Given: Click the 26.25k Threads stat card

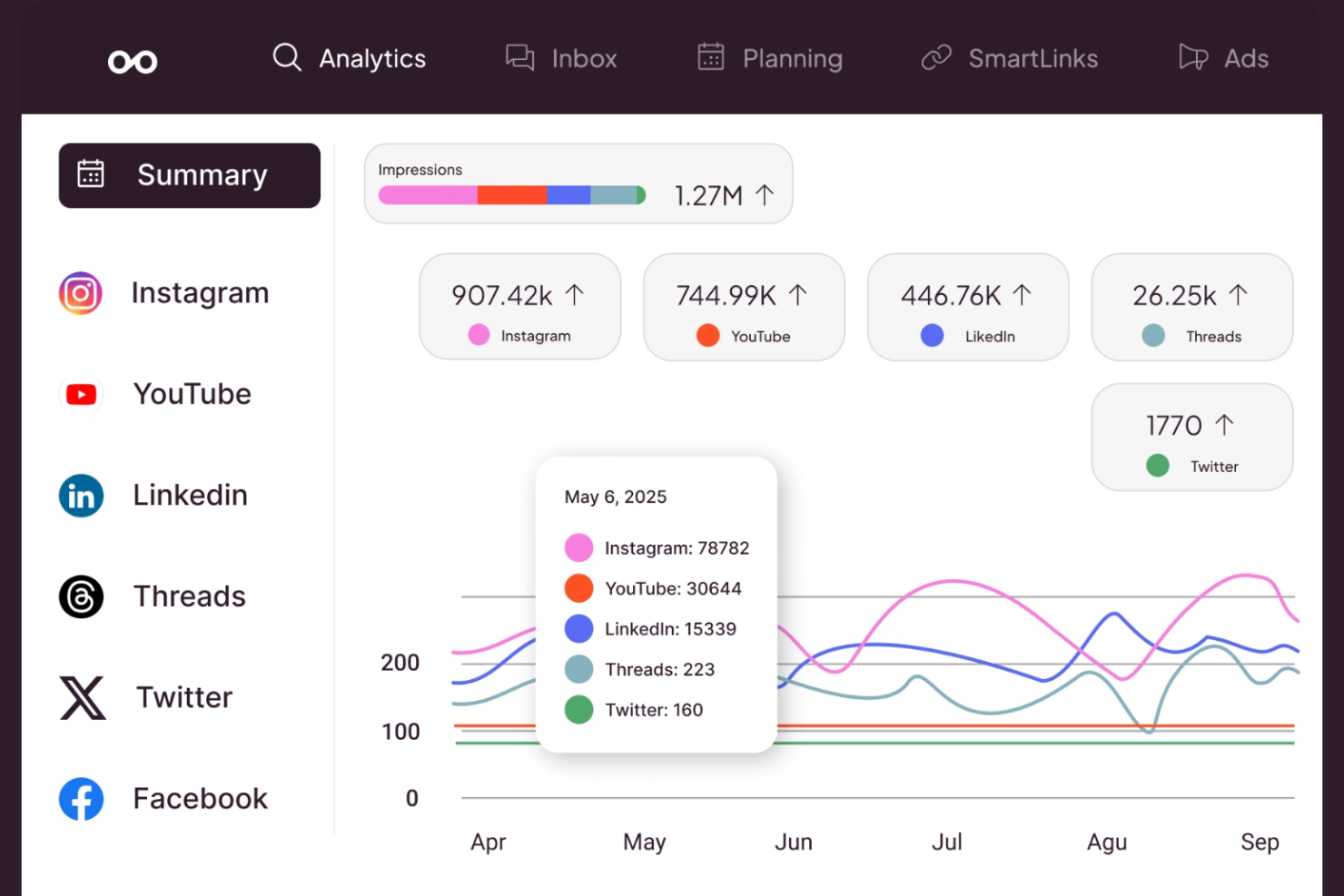Looking at the screenshot, I should tap(1192, 307).
